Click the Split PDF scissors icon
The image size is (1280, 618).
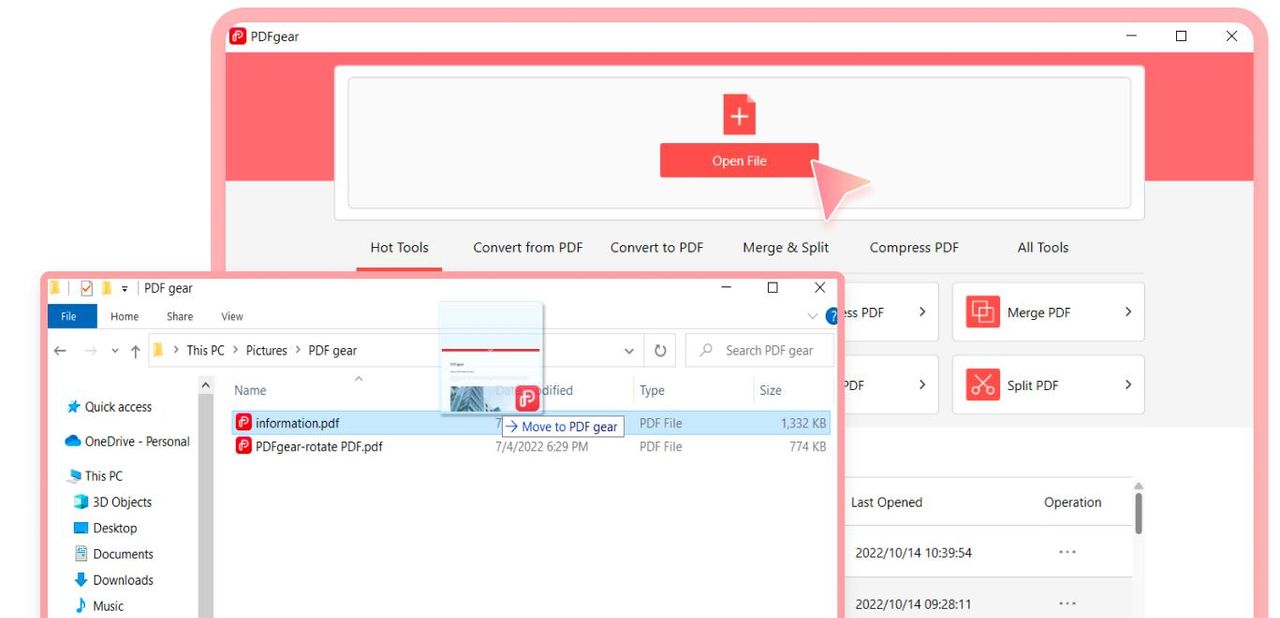[x=983, y=385]
